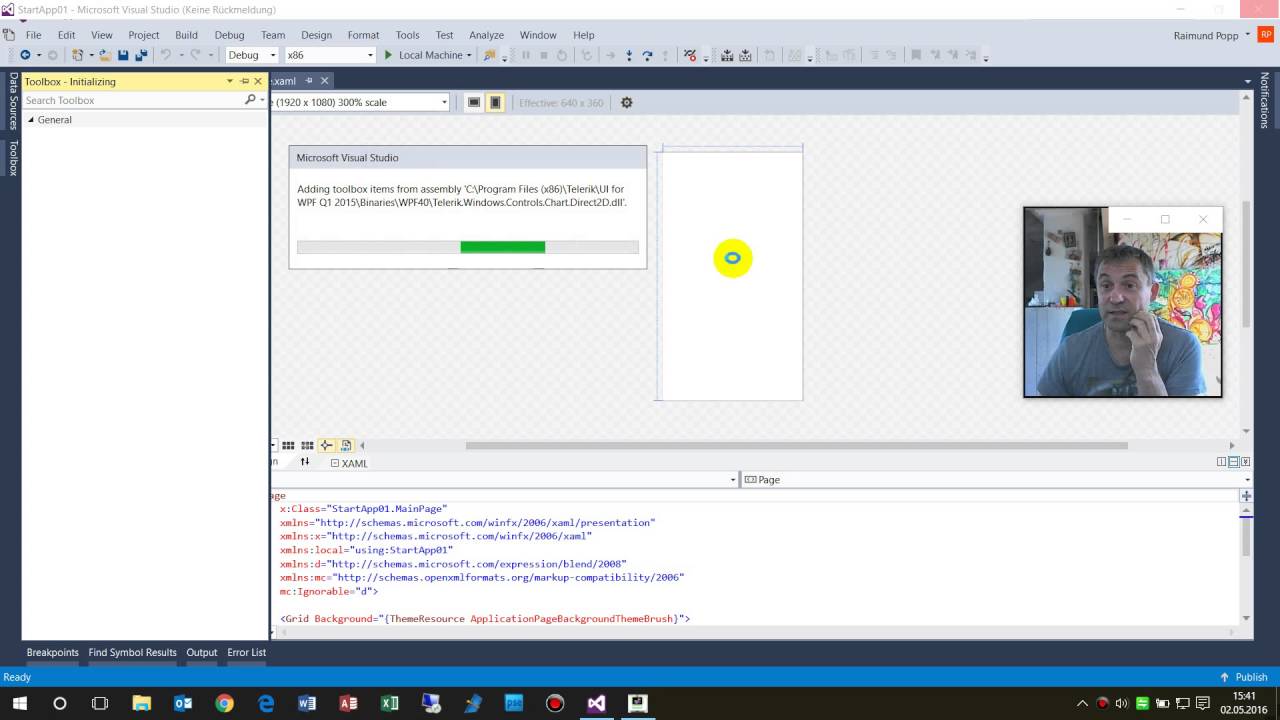Image resolution: width=1280 pixels, height=720 pixels.
Task: Open the File menu
Action: pyautogui.click(x=33, y=35)
